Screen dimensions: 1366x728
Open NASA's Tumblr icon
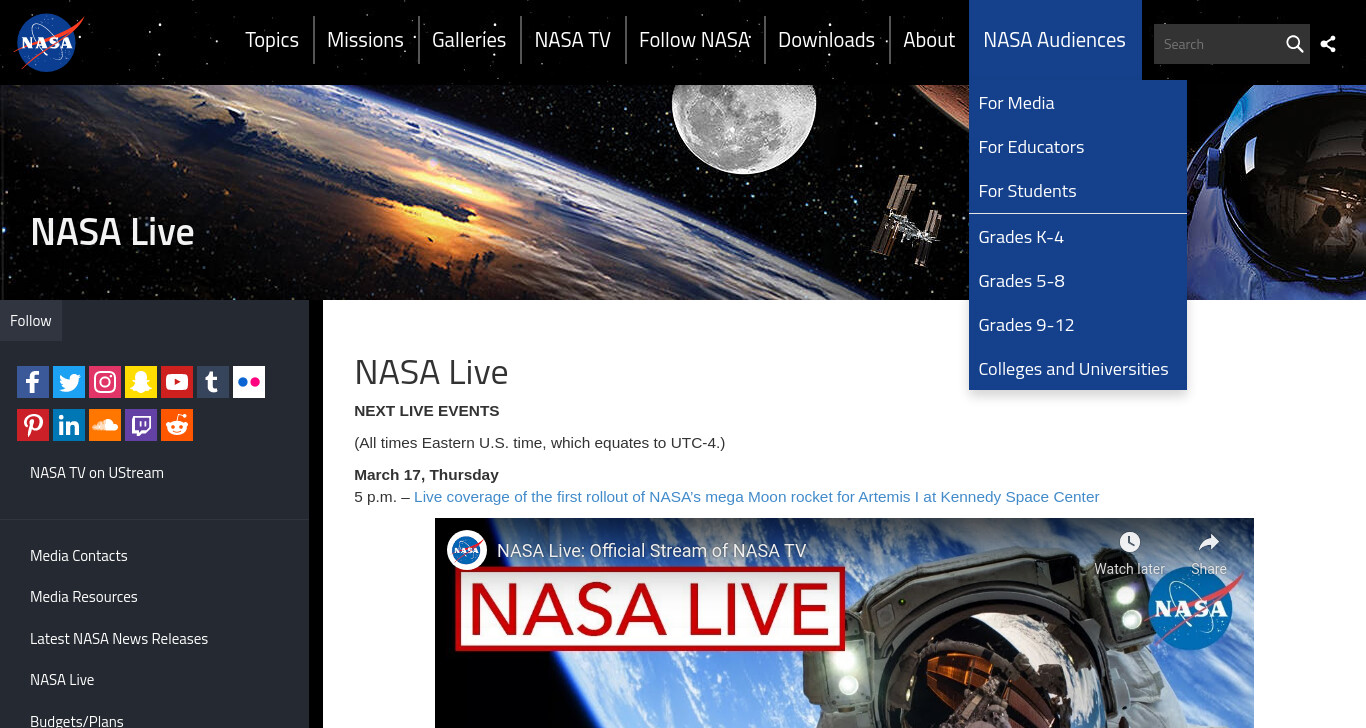(213, 382)
